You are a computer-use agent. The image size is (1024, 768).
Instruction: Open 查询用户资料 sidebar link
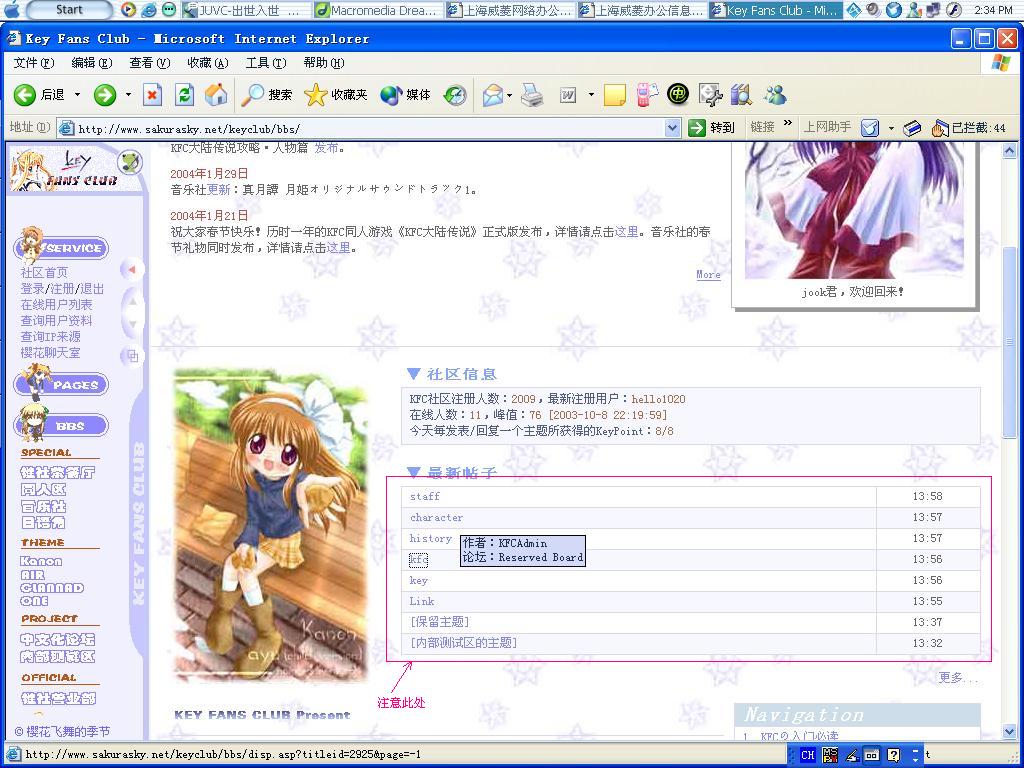point(56,321)
